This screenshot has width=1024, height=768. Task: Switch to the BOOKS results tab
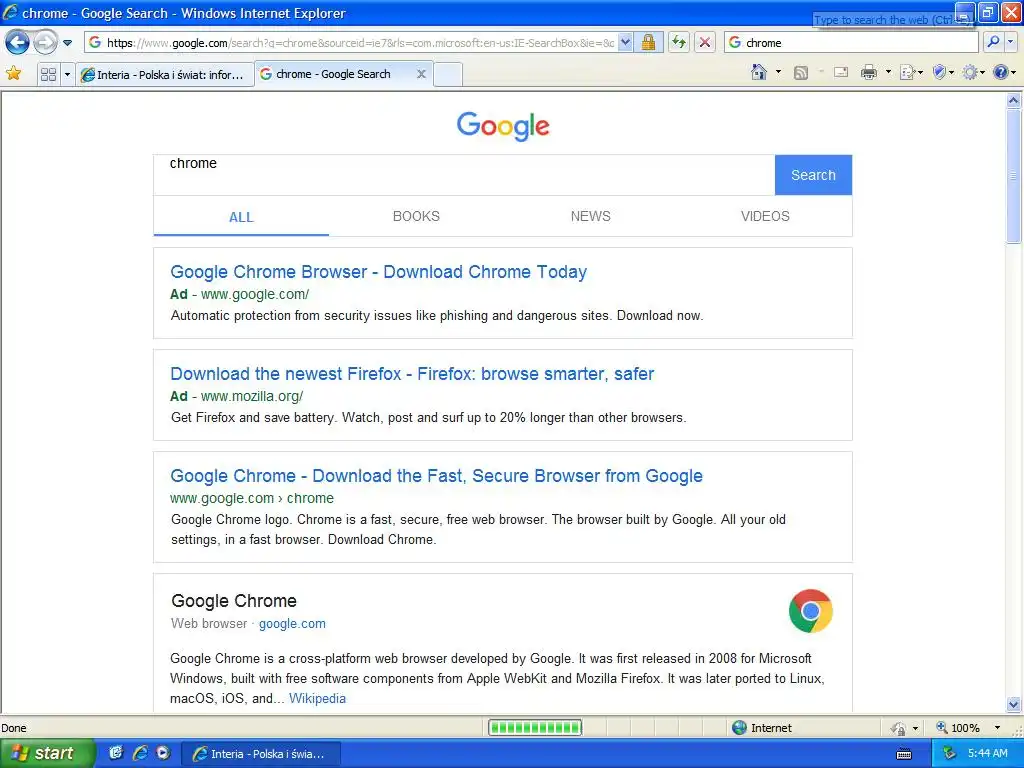416,216
